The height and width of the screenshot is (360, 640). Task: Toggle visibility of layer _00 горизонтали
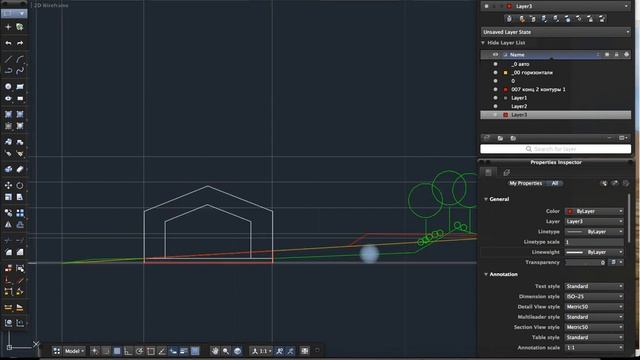point(496,73)
